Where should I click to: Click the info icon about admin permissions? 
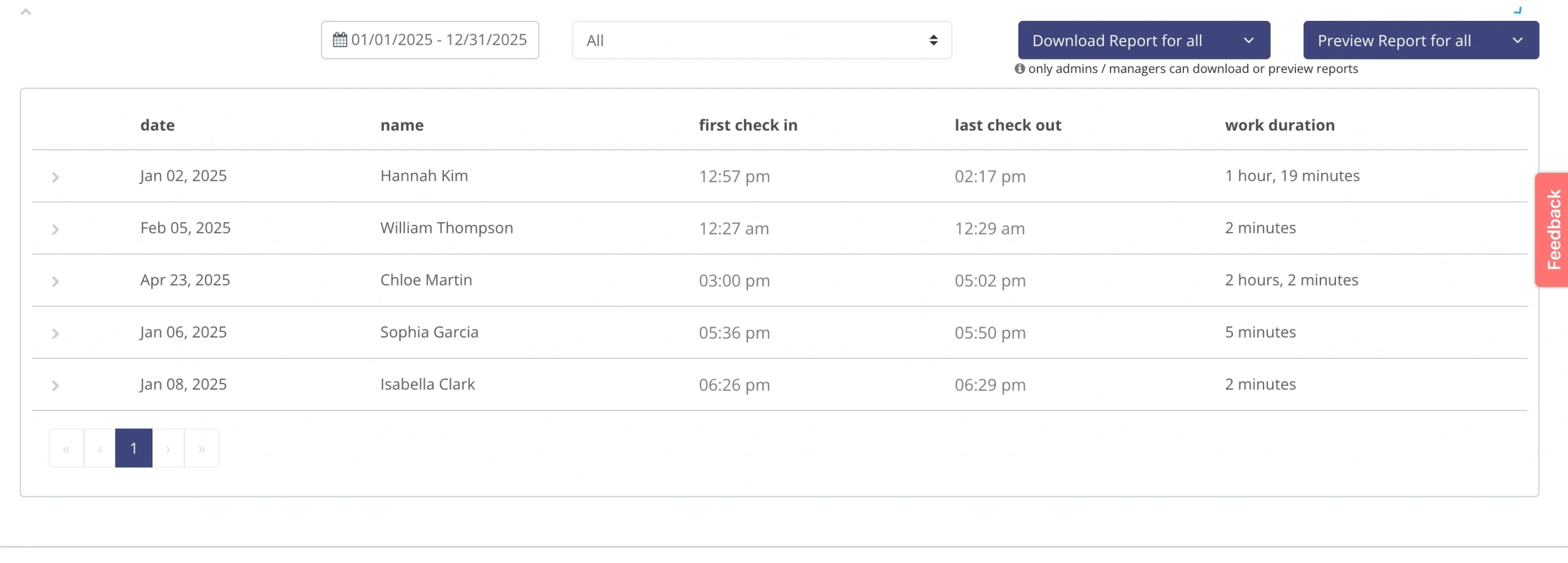1019,69
